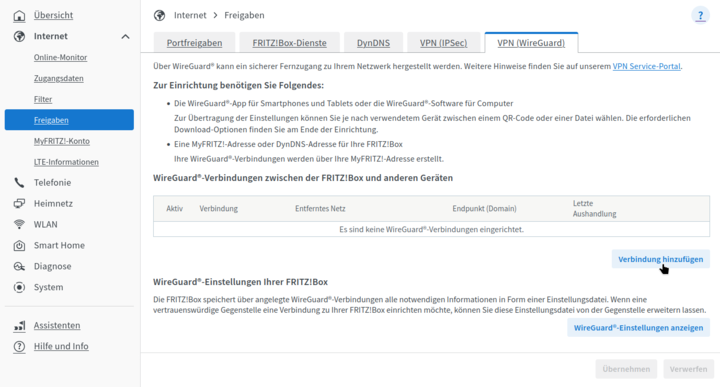Viewport: 720px width, 387px height.
Task: Click the 'Es sind keine WireGuard-Verbindungen eingerichtet' row
Action: point(431,229)
